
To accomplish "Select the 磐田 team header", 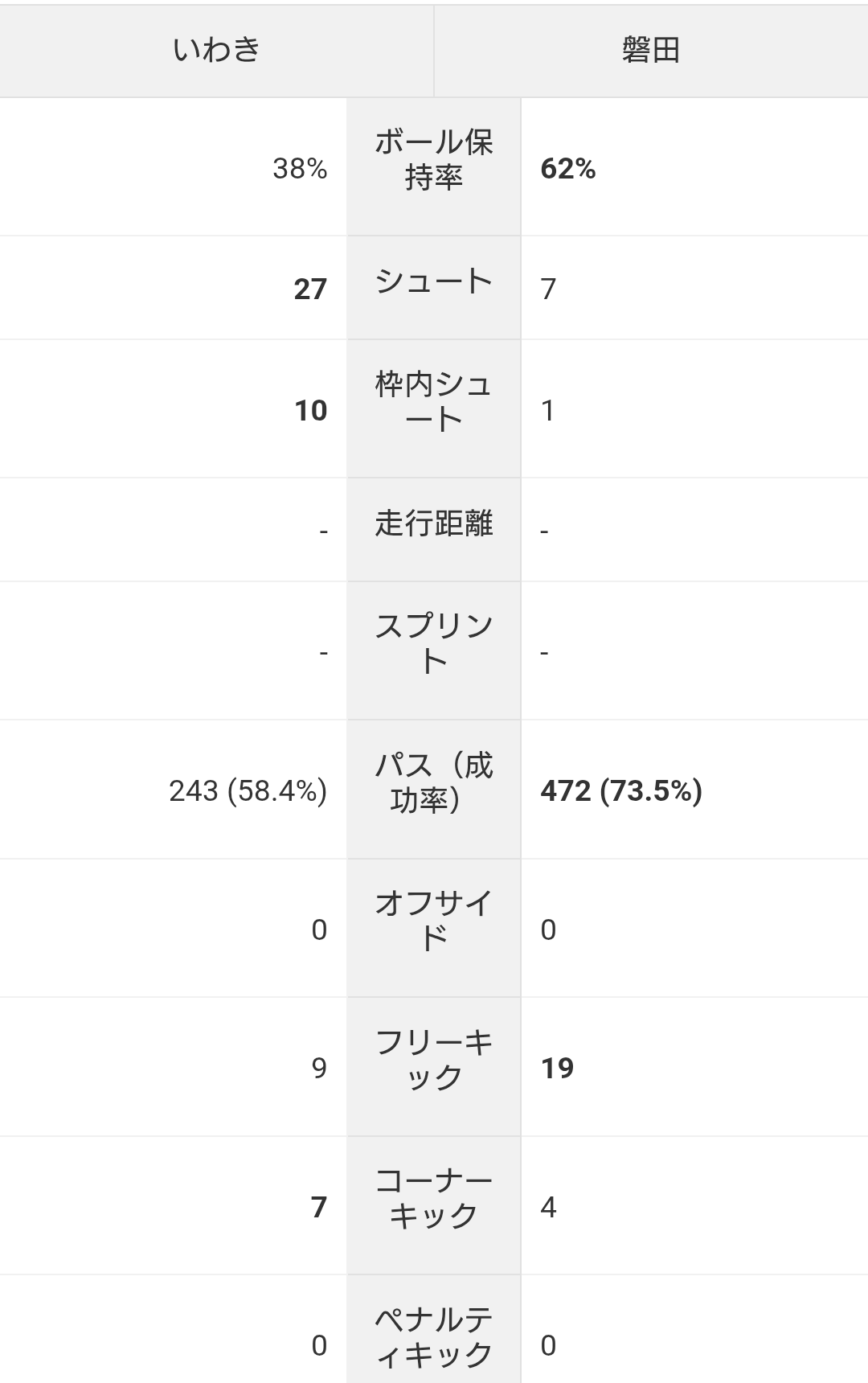I will (x=651, y=51).
